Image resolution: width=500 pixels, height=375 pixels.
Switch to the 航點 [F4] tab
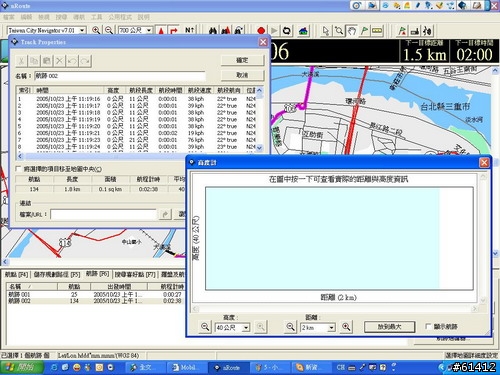click(x=16, y=274)
